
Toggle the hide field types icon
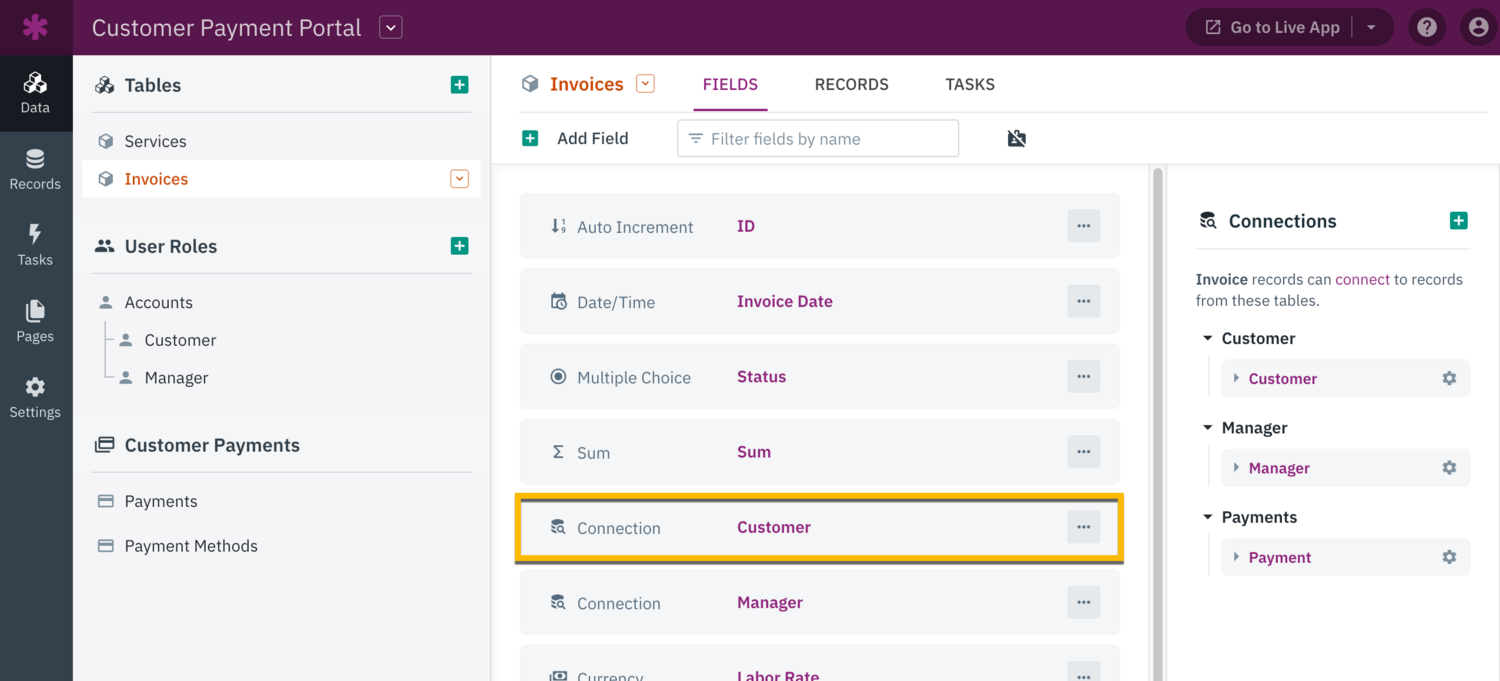(1016, 139)
